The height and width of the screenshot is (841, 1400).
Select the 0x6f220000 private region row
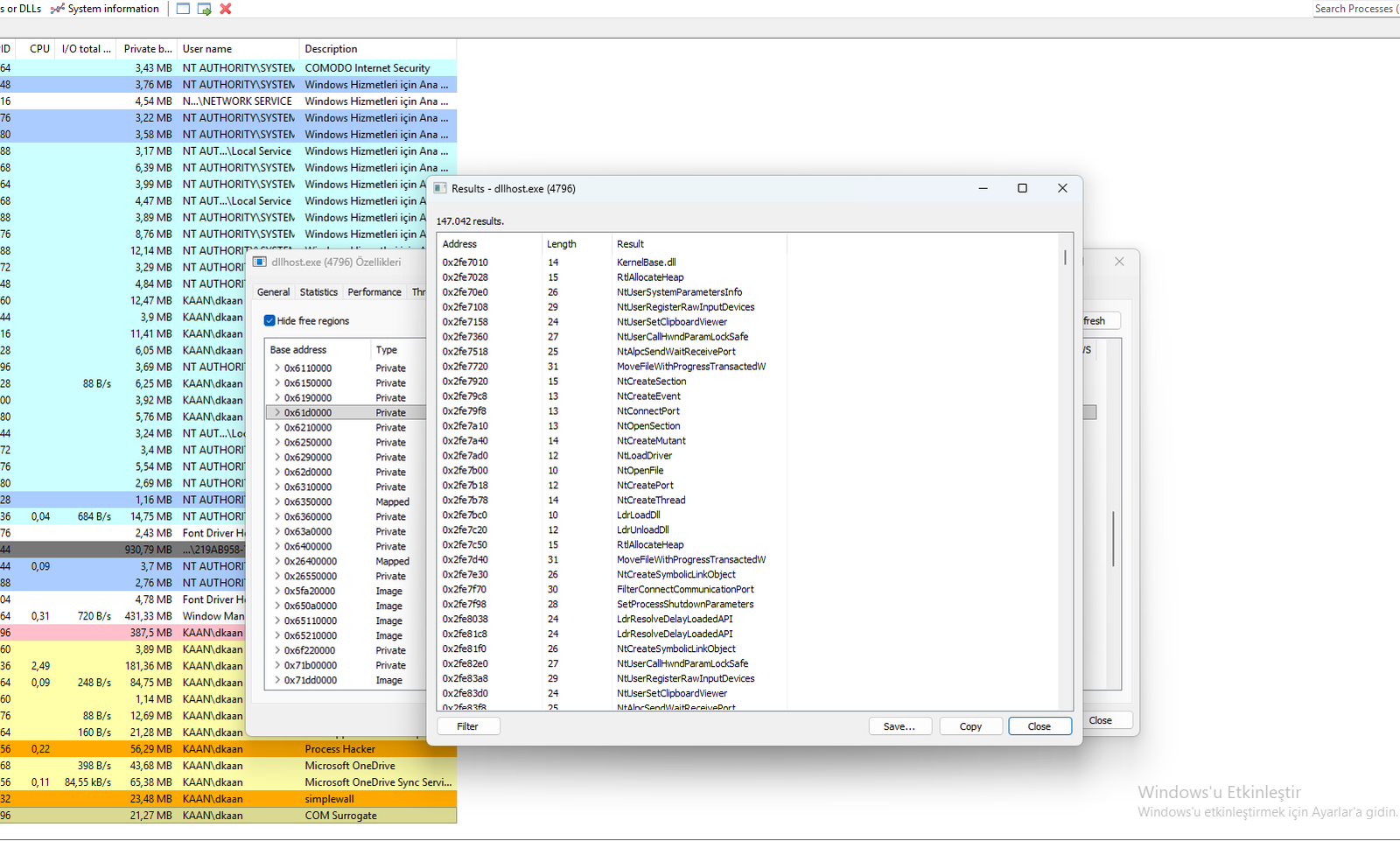click(346, 651)
